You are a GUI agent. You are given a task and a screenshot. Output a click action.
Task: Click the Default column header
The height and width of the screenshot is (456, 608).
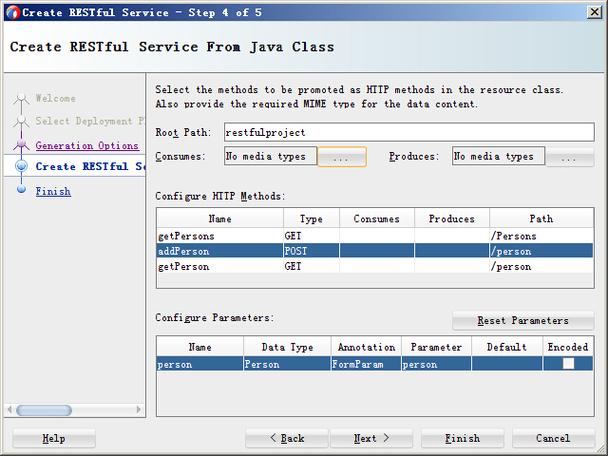[x=507, y=347]
